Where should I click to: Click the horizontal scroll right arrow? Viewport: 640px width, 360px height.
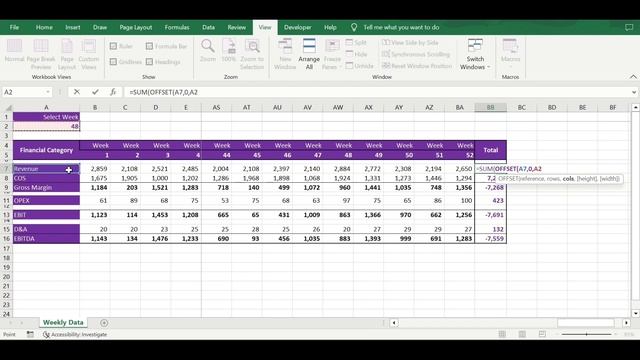(x=627, y=323)
